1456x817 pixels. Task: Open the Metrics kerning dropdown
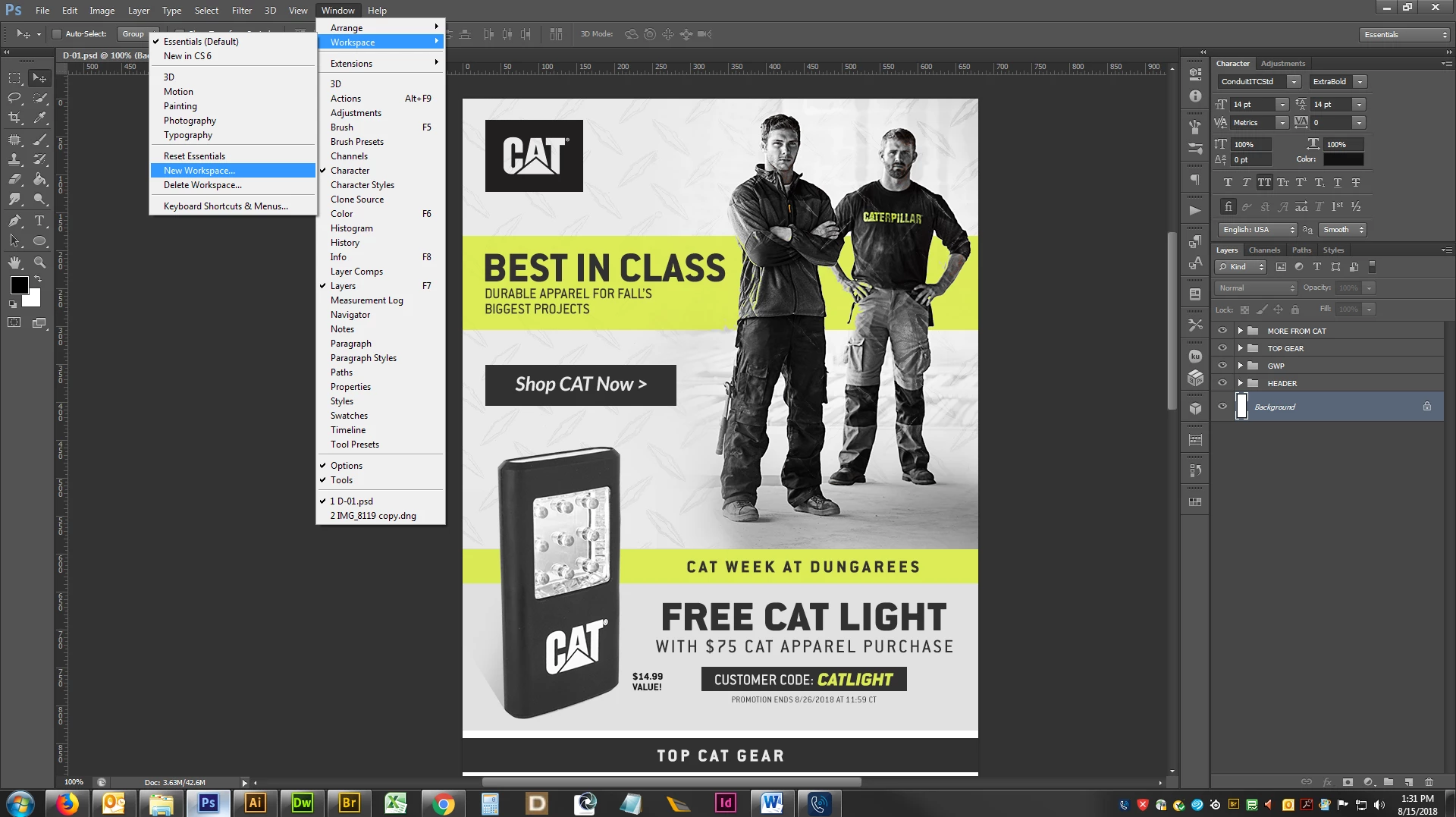[1282, 123]
